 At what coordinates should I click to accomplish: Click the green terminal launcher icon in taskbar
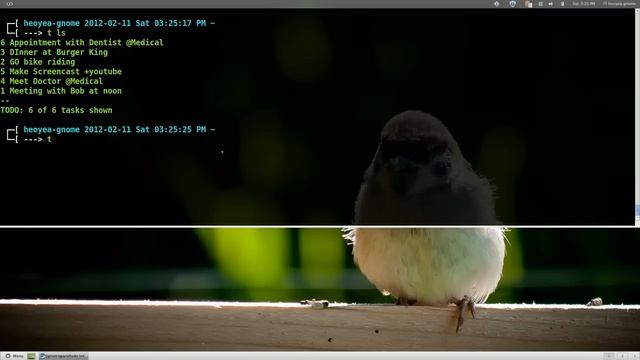[31, 356]
